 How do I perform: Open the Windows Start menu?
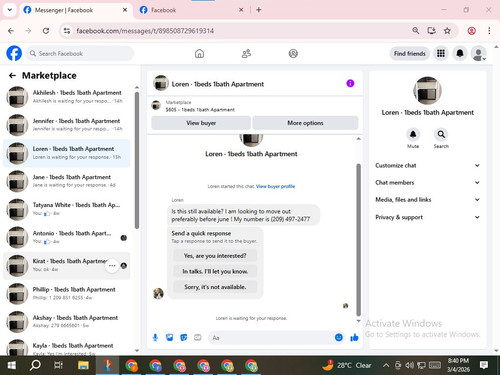tap(11, 365)
